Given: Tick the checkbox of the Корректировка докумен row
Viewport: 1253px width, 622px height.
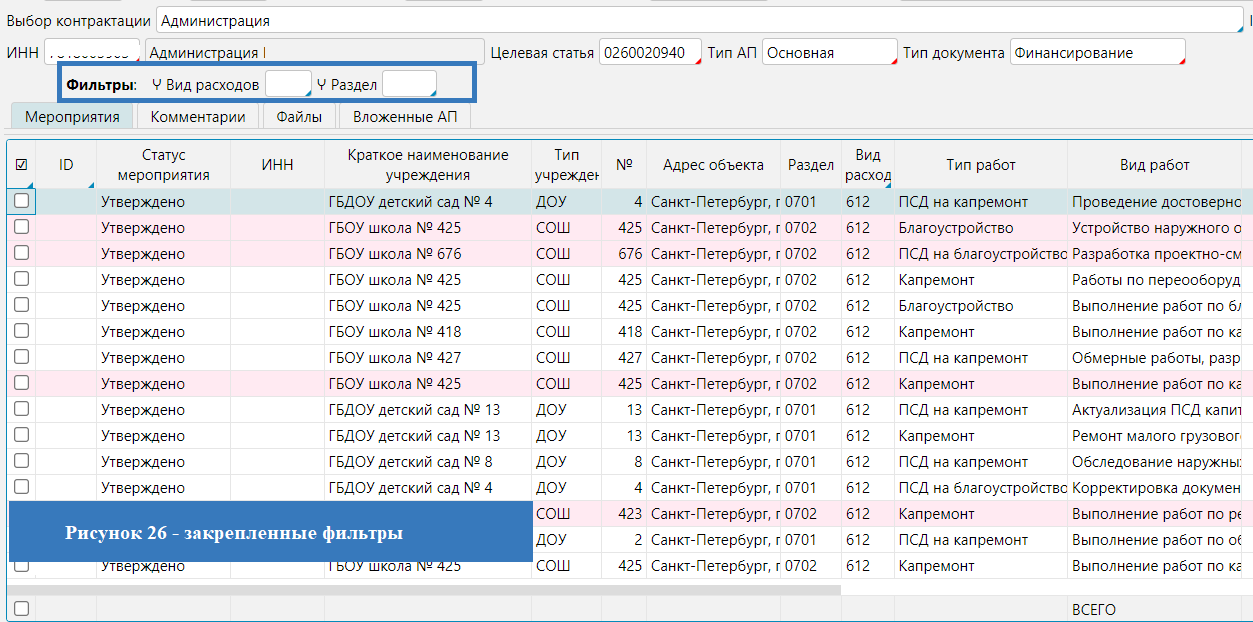Looking at the screenshot, I should (x=21, y=487).
